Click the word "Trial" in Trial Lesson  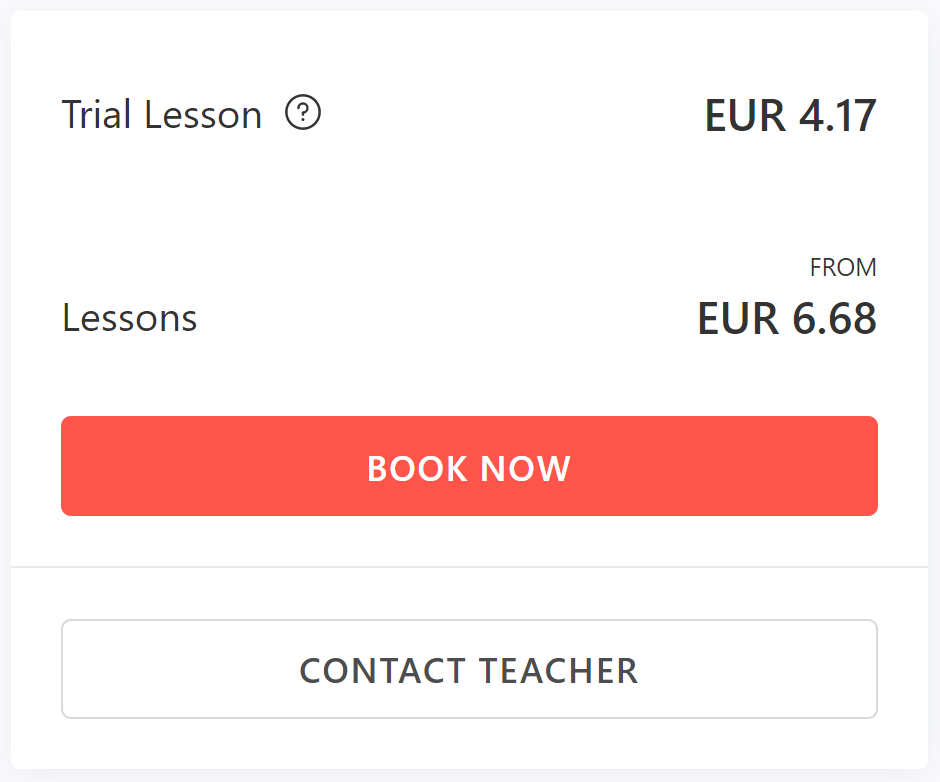pyautogui.click(x=97, y=115)
